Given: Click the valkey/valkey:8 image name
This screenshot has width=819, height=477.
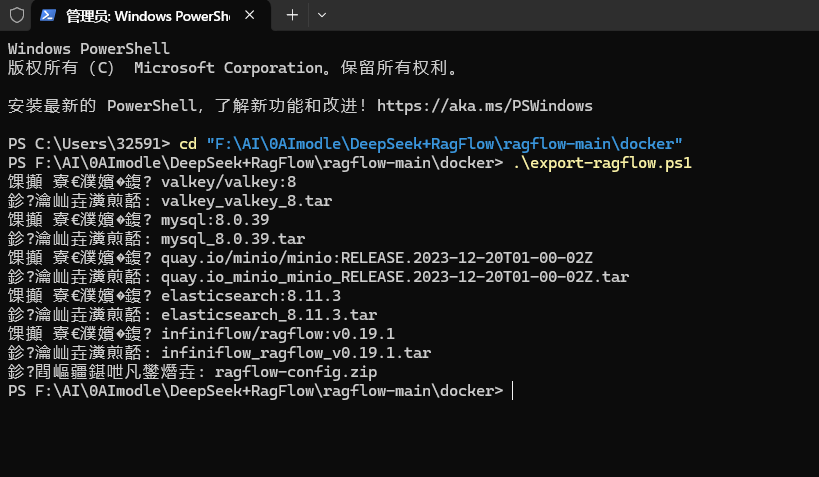Looking at the screenshot, I should point(228,182).
